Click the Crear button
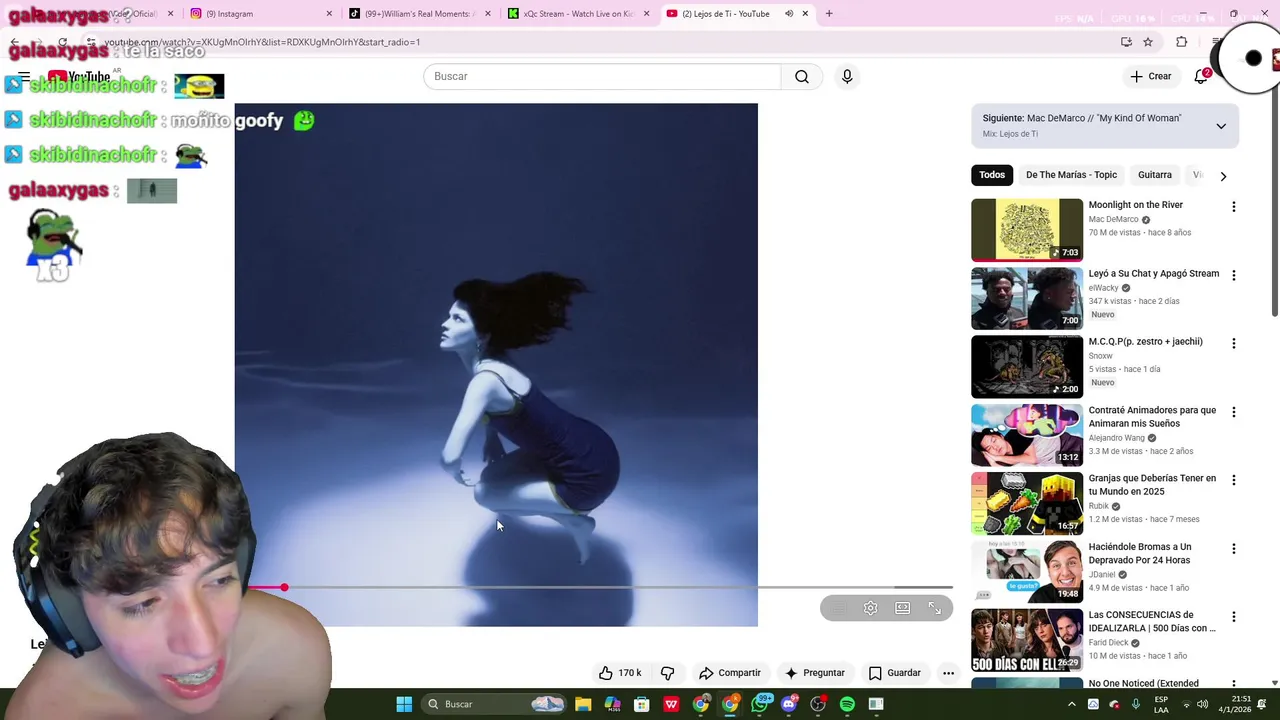Image resolution: width=1280 pixels, height=720 pixels. tap(1150, 76)
